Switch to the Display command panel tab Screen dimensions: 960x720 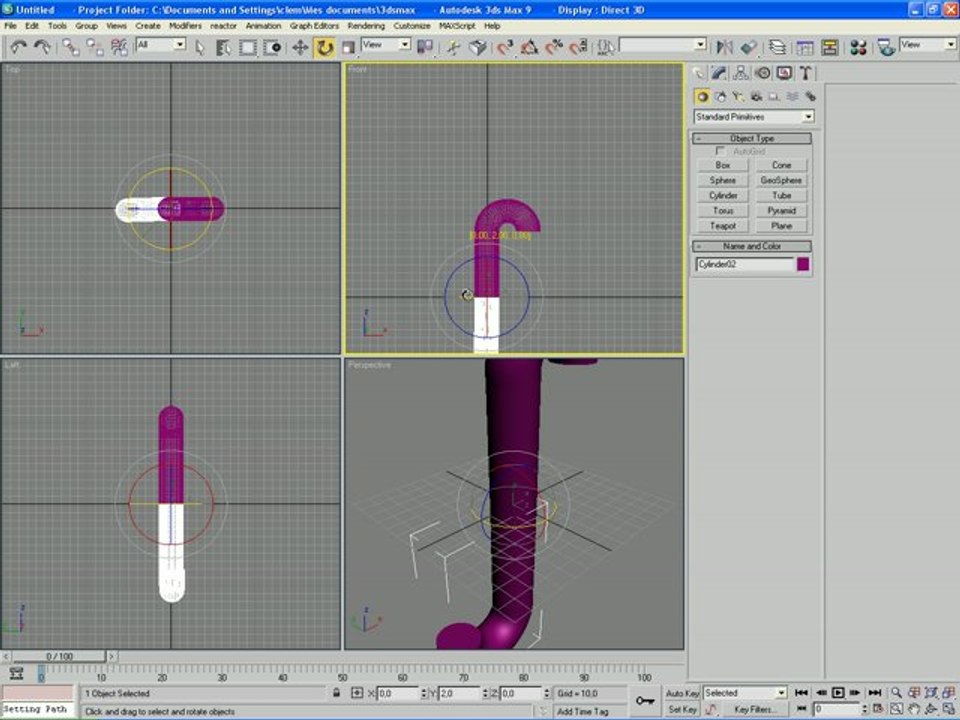coord(784,73)
